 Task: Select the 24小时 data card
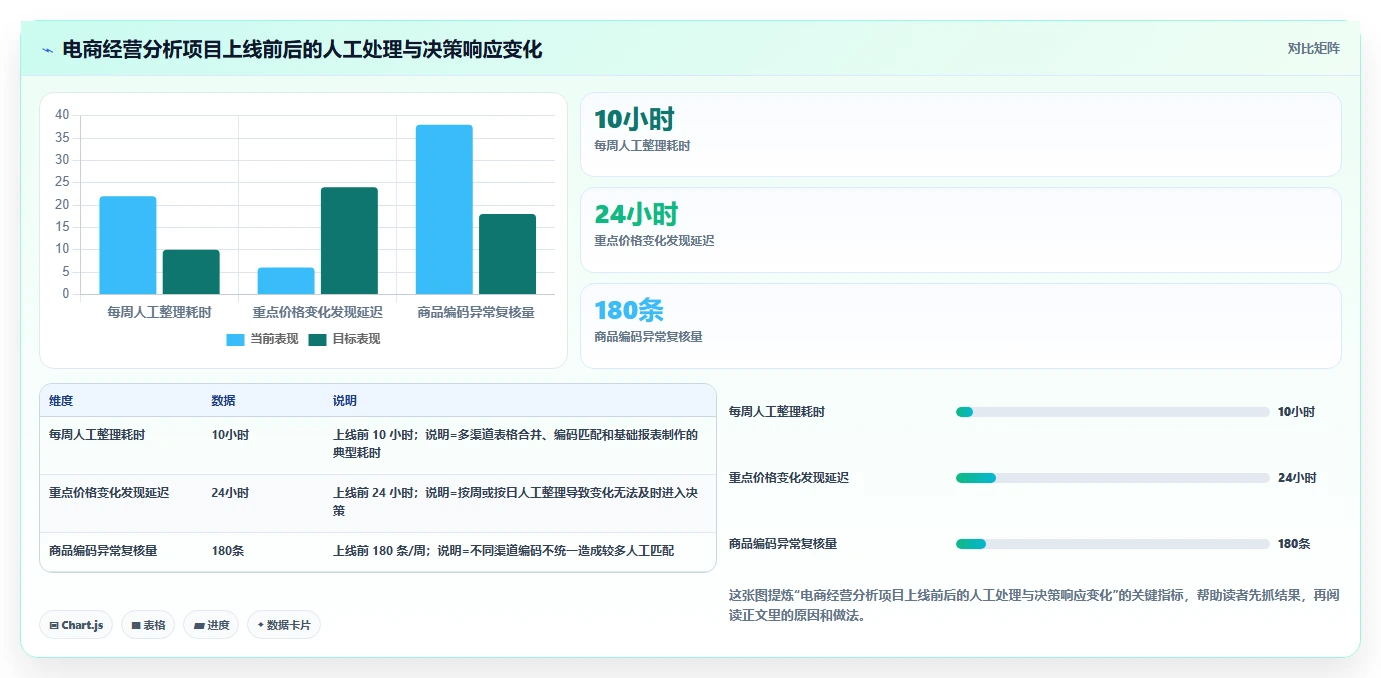(x=960, y=230)
